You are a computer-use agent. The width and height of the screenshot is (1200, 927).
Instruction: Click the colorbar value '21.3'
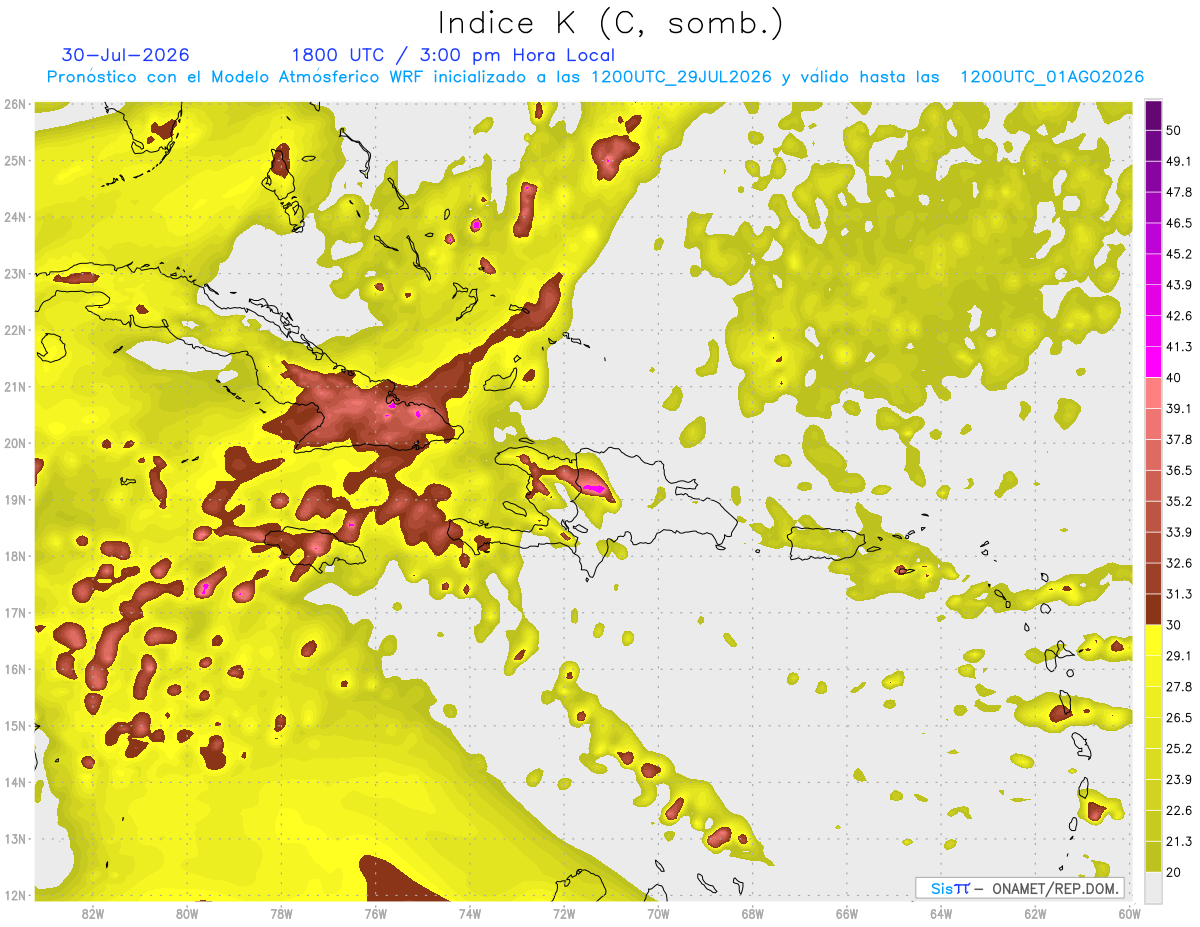[x=1178, y=841]
